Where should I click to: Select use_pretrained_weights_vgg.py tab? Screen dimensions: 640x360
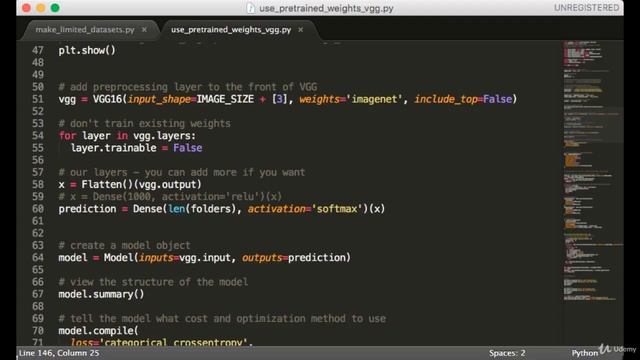click(x=231, y=30)
